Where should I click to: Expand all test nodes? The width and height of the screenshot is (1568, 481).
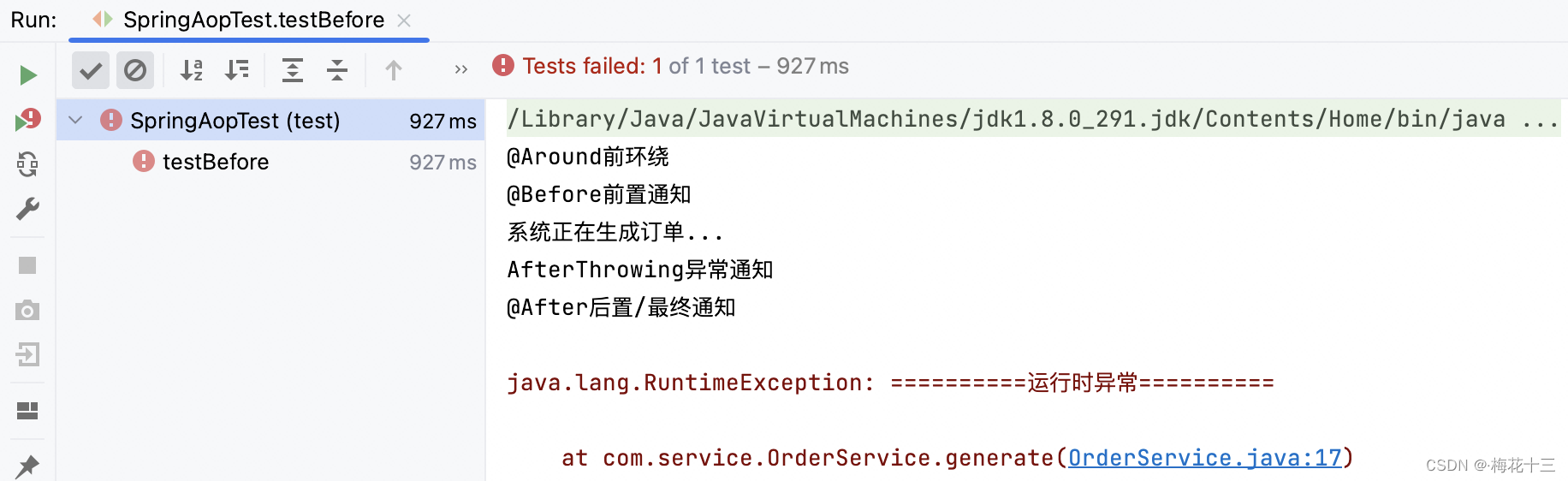[x=293, y=70]
